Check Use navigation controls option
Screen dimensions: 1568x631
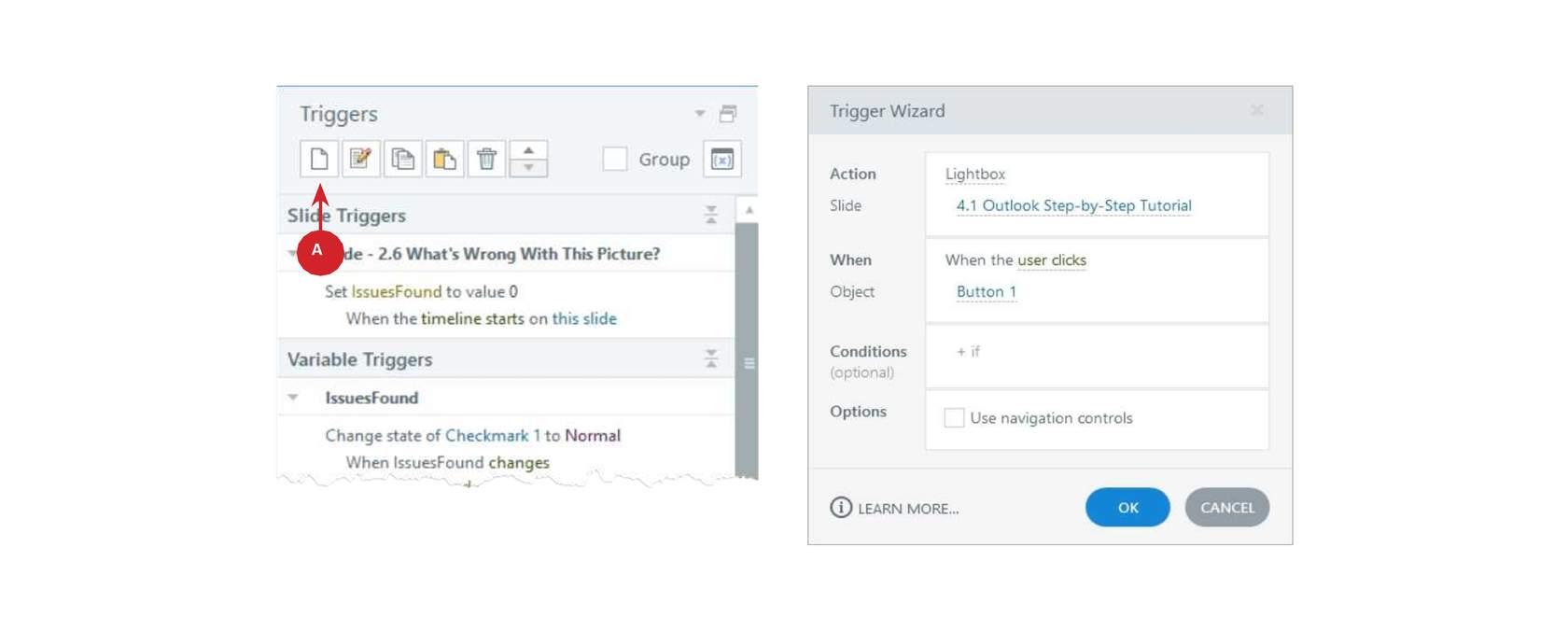click(954, 418)
